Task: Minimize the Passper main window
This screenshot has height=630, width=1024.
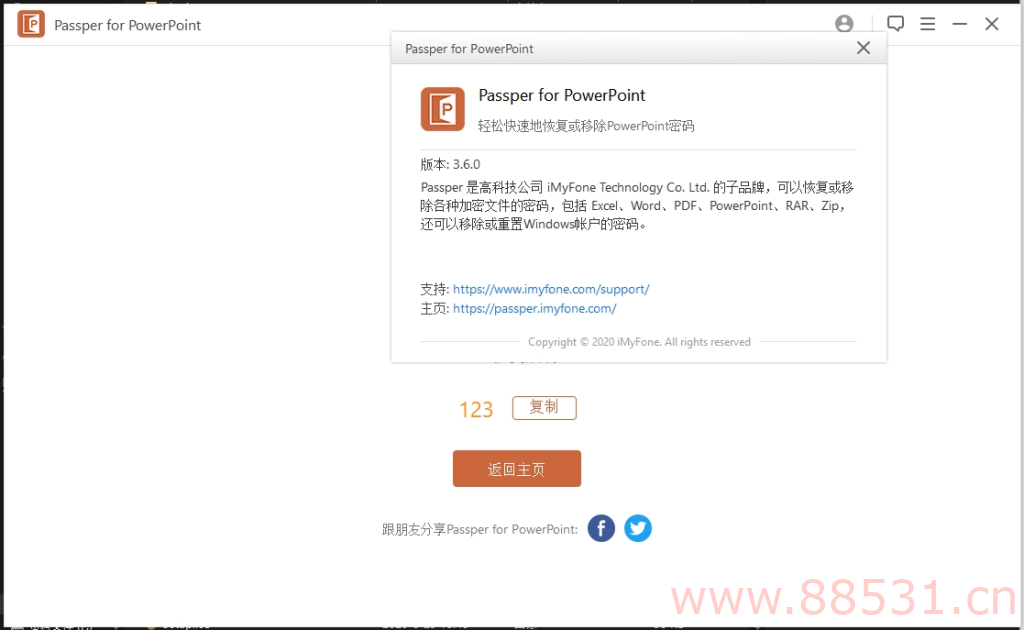Action: tap(959, 24)
